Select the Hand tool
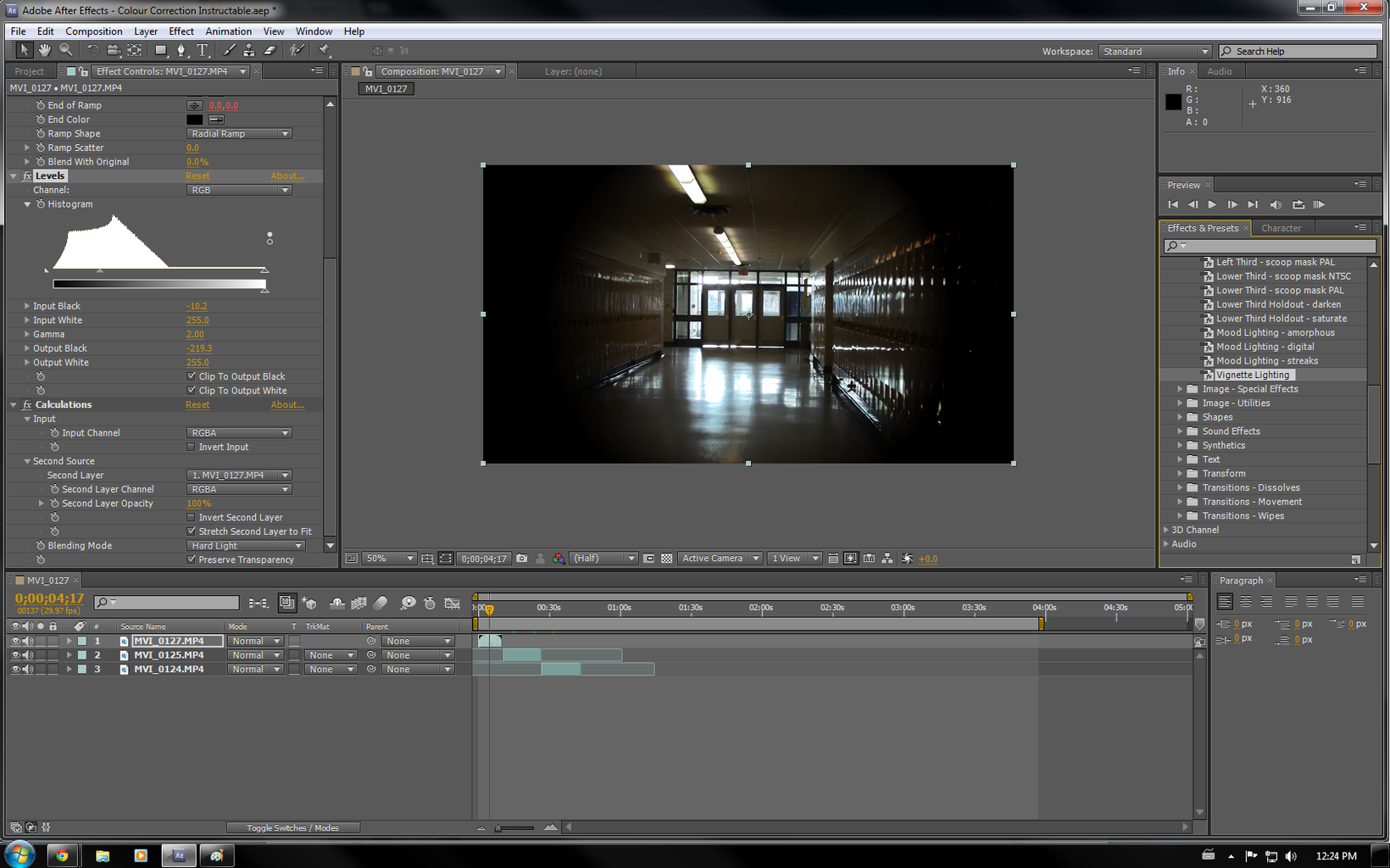The height and width of the screenshot is (868, 1390). [x=44, y=51]
